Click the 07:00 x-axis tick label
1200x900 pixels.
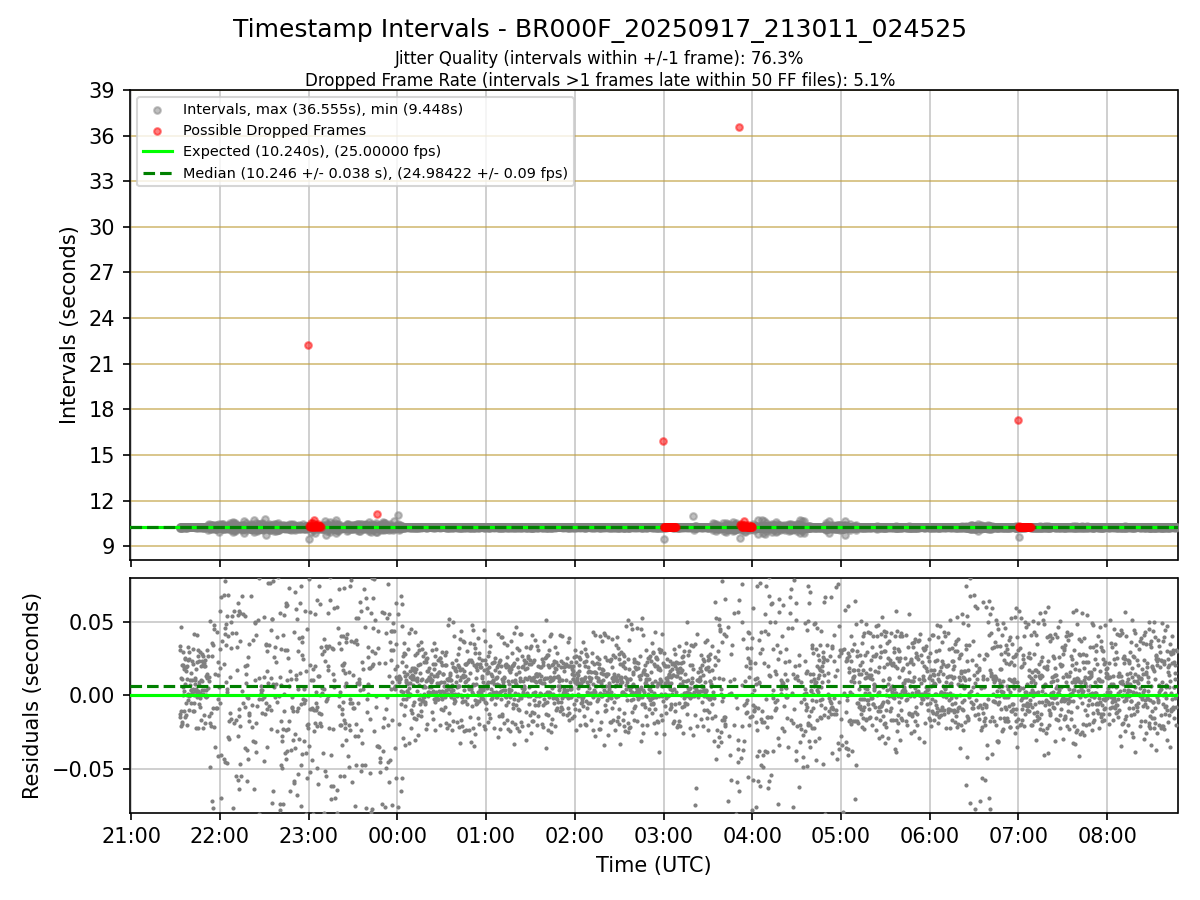click(1018, 835)
